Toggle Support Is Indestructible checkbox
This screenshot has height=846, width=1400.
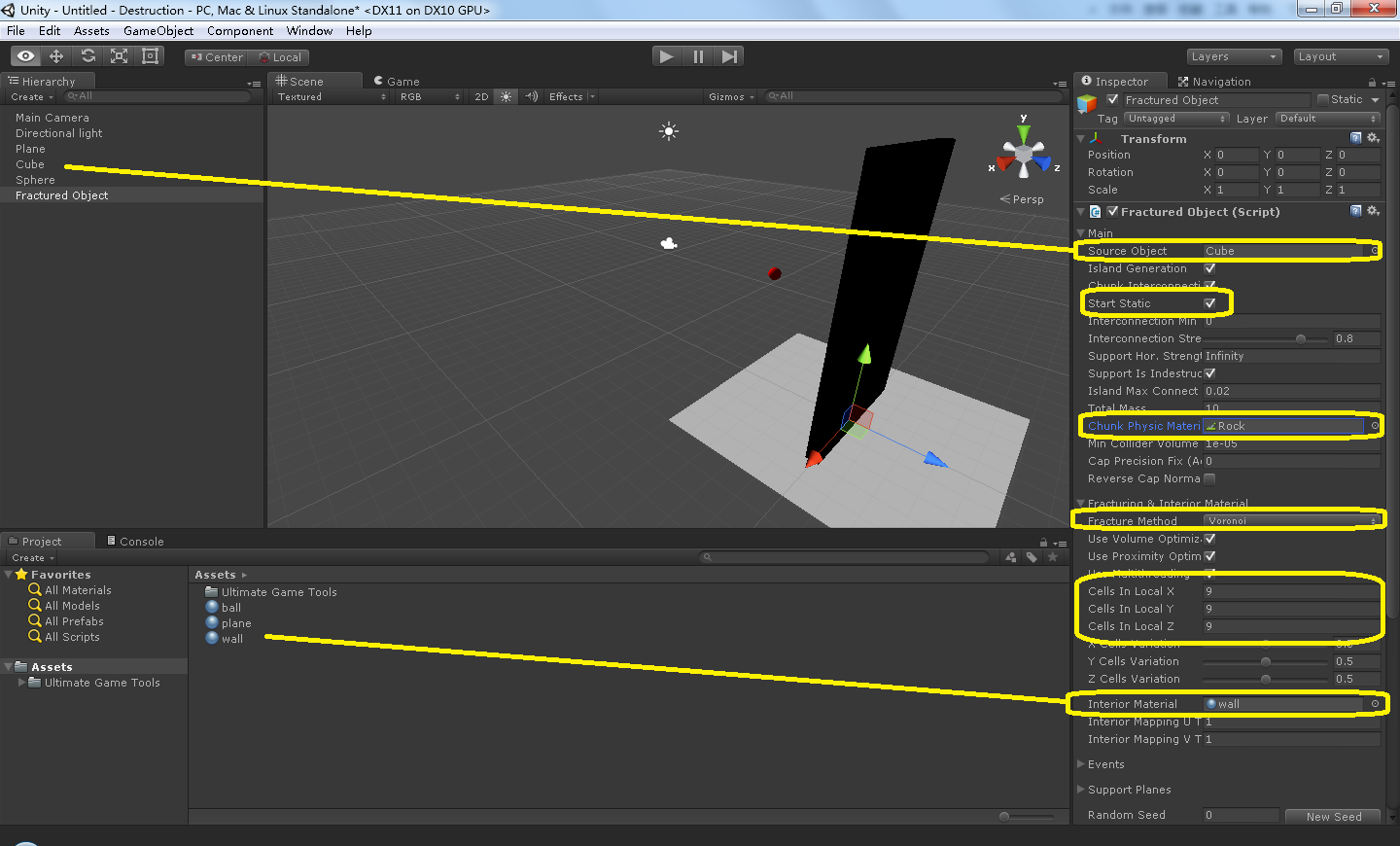tap(1209, 373)
